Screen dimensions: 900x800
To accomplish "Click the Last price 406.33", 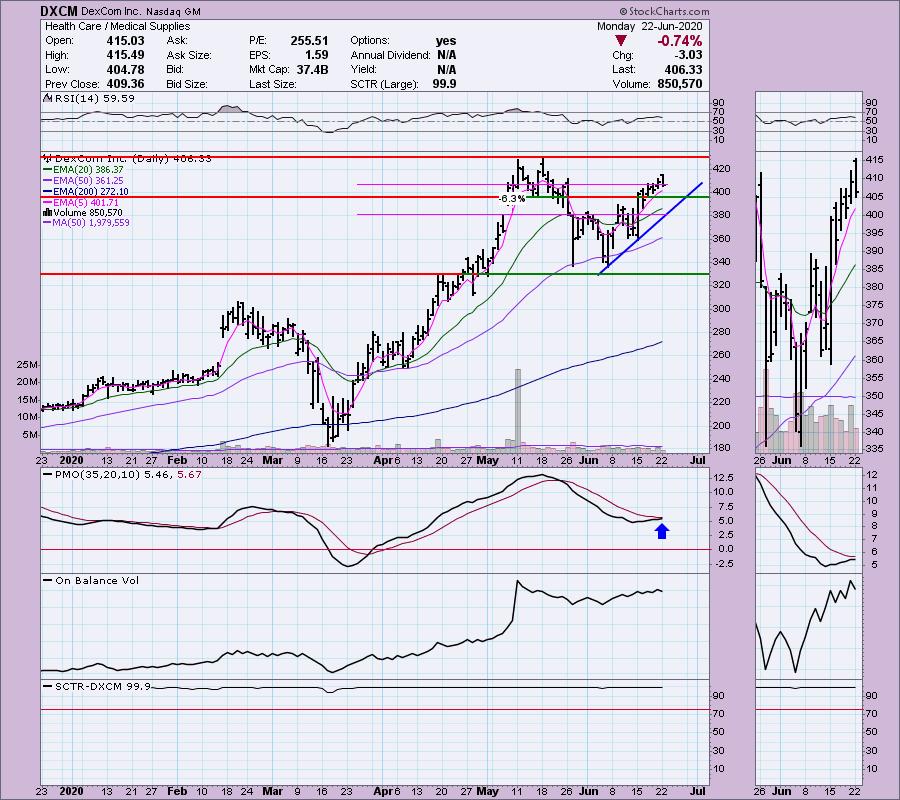I will [x=683, y=69].
